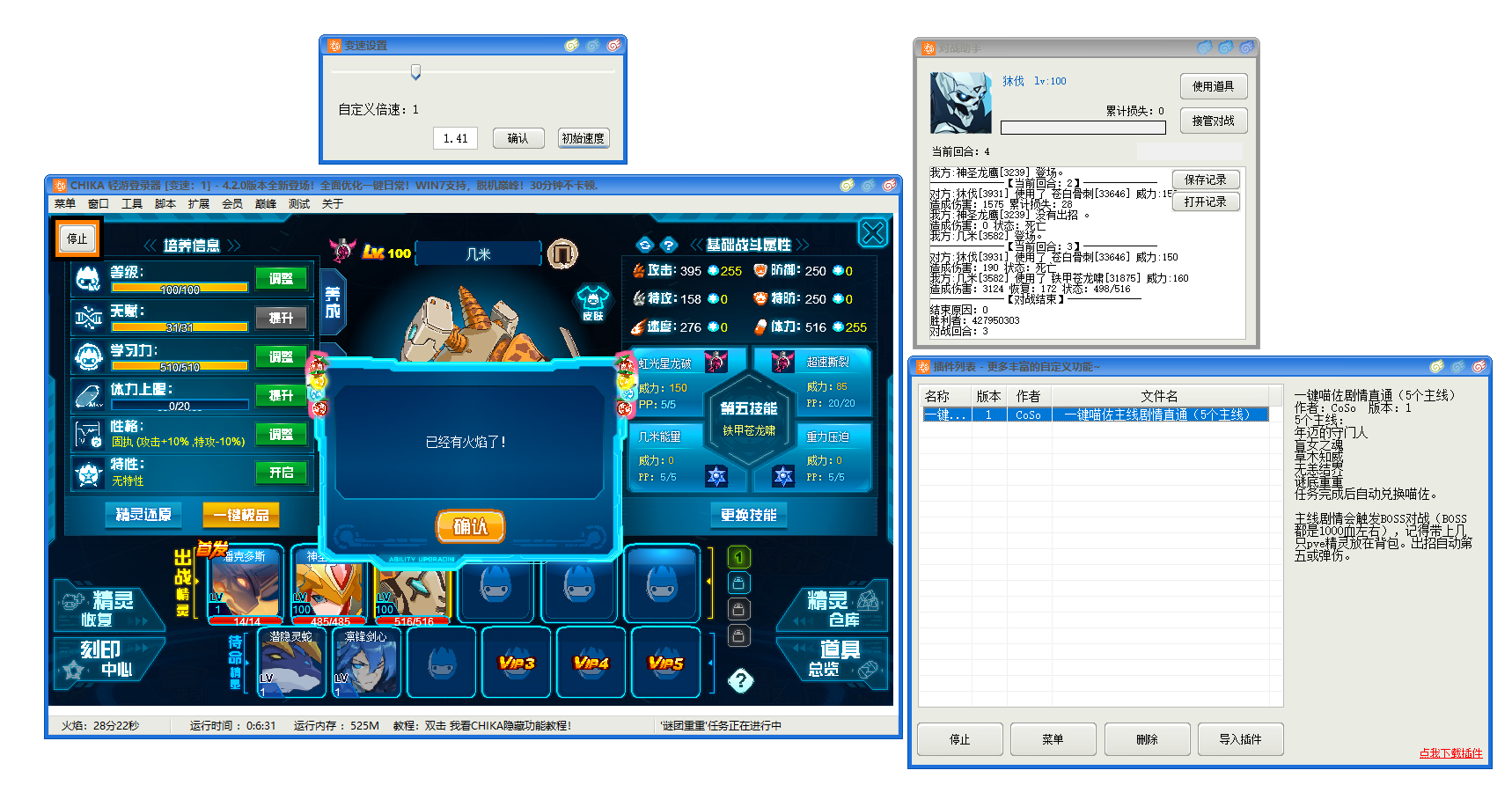This screenshot has width=1512, height=785.
Task: Click the gate icon next to name 几米
Action: point(562,254)
